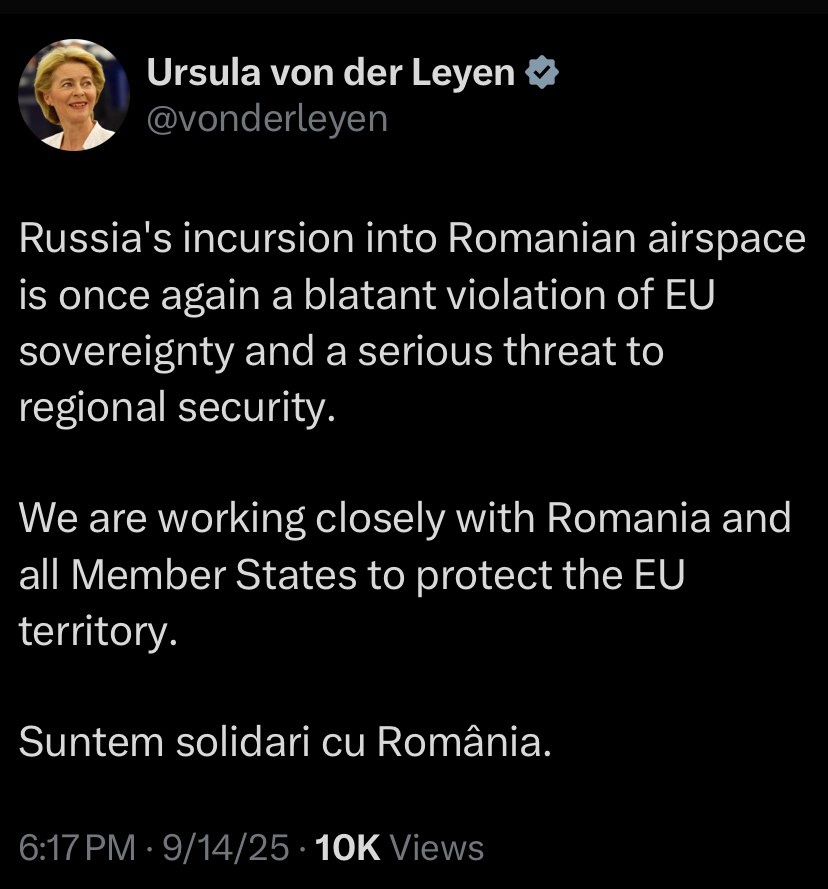Click the display name Ursula von der Leyen
The image size is (828, 889).
[331, 73]
